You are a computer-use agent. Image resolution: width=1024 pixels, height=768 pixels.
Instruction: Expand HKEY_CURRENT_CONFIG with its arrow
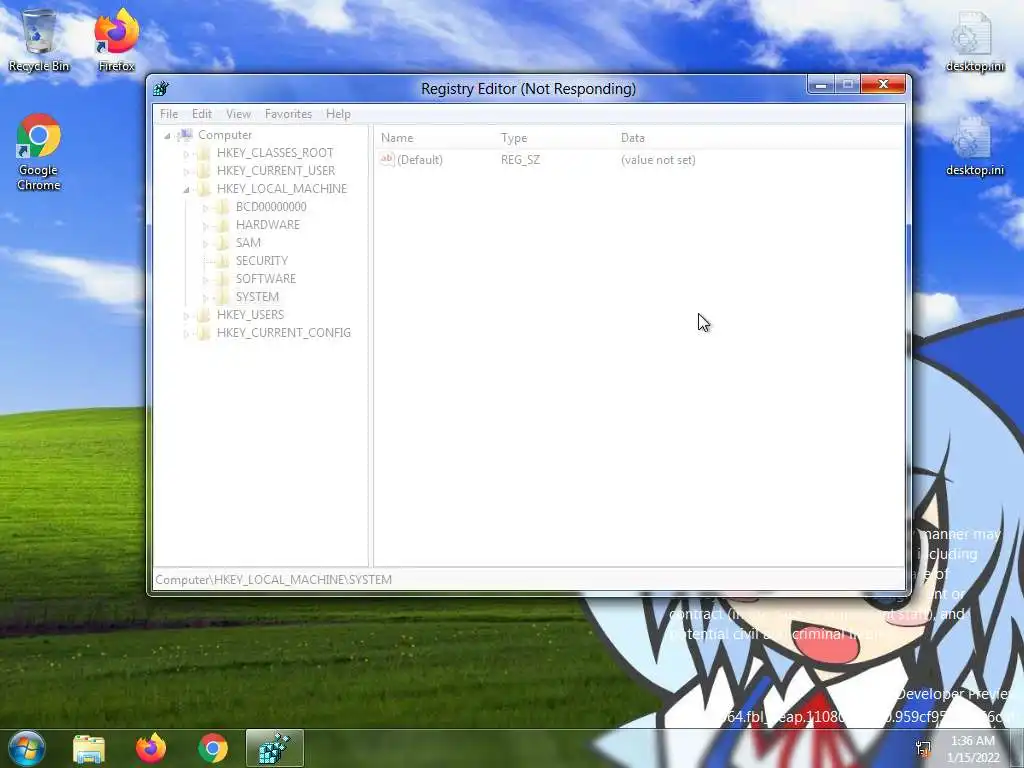[x=186, y=334]
